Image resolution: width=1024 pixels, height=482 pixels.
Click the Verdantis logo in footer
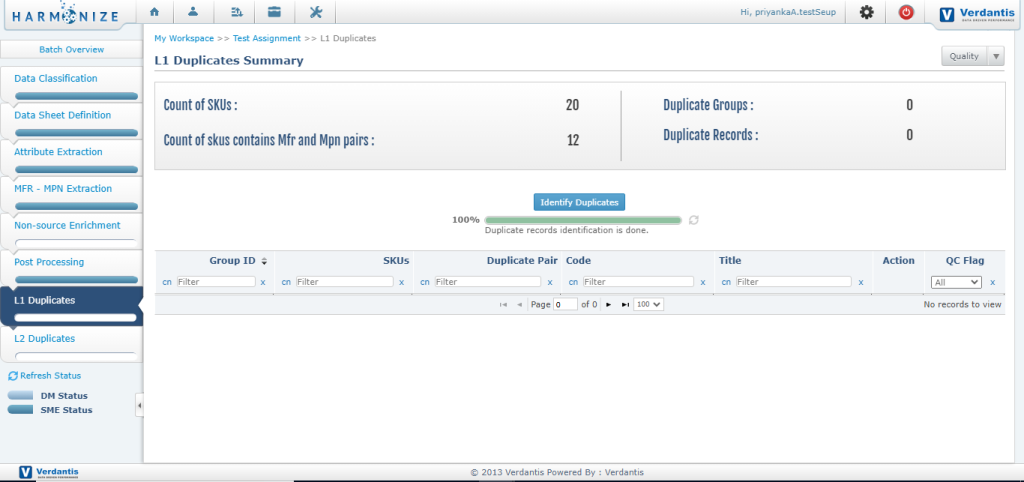coord(50,472)
